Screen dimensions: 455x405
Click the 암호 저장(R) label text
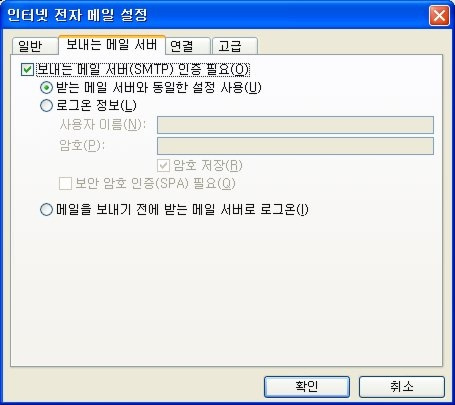(208, 166)
